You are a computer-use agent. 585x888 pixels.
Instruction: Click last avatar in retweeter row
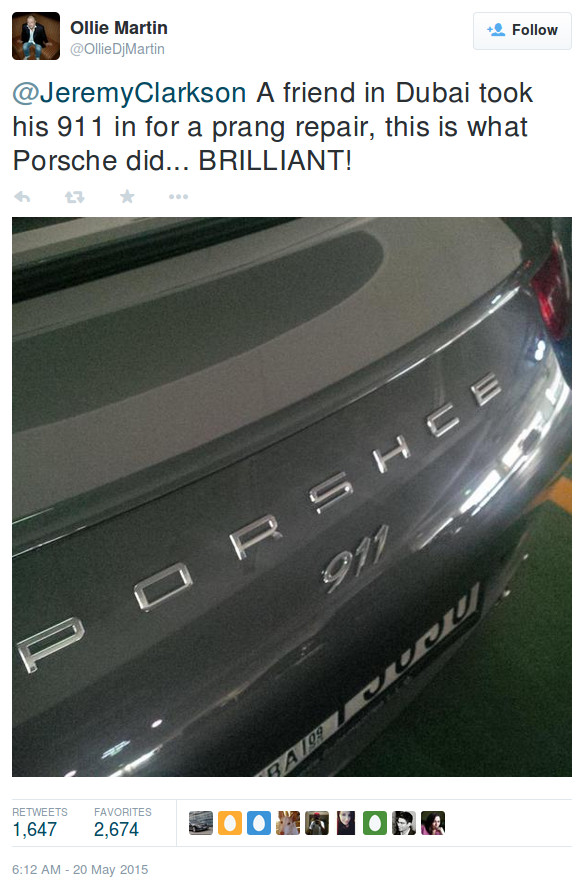pos(433,823)
